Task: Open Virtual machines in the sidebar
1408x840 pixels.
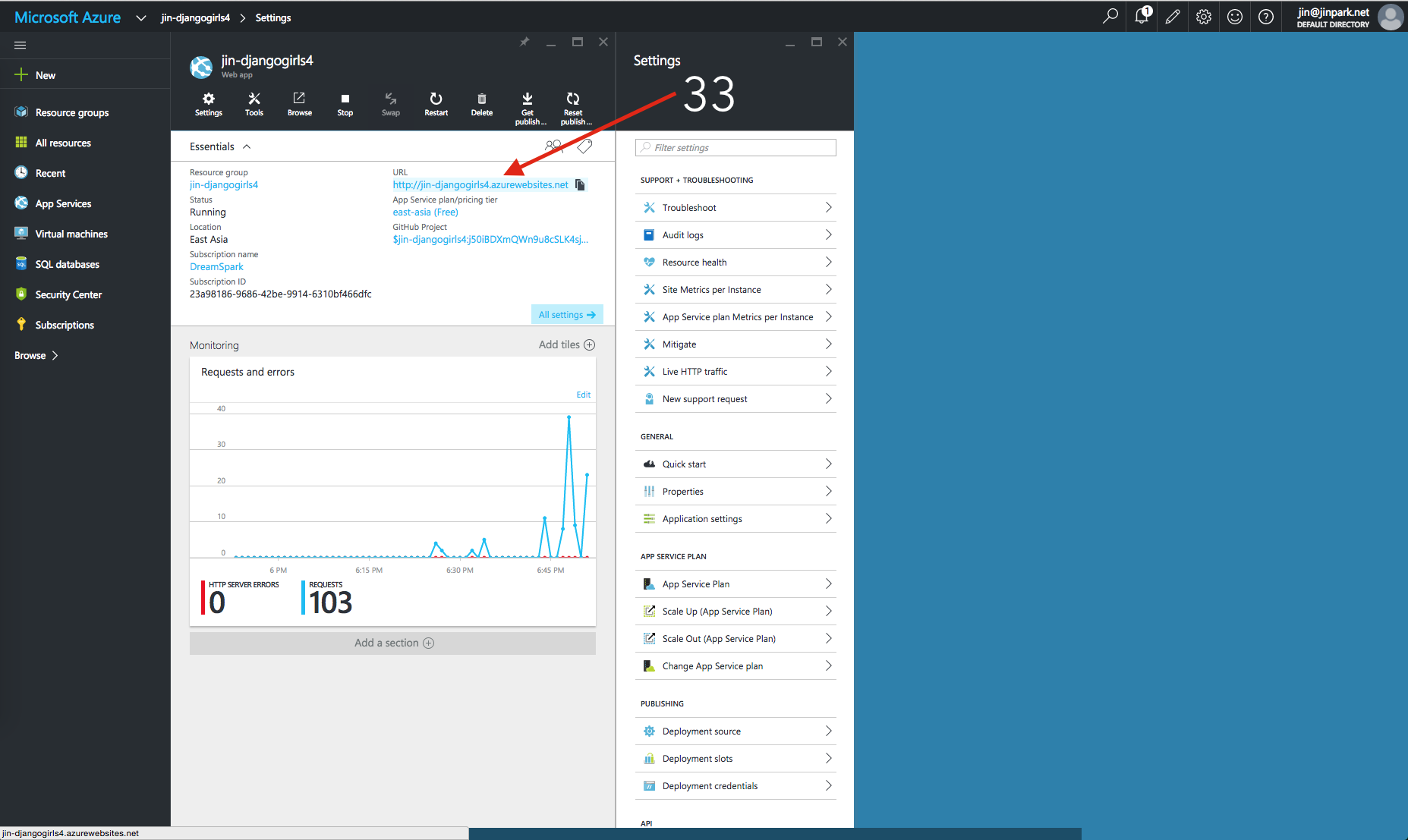Action: point(71,234)
